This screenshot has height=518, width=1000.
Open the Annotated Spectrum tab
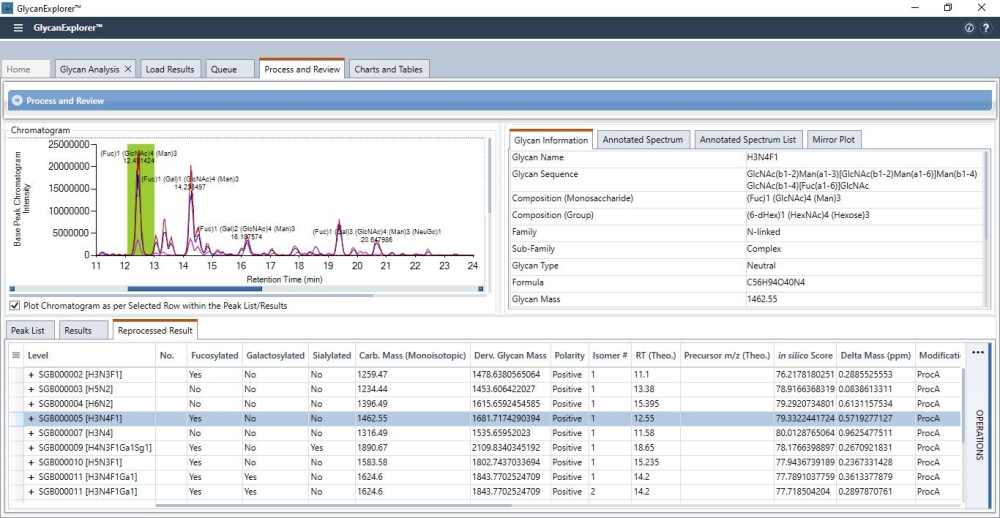643,139
